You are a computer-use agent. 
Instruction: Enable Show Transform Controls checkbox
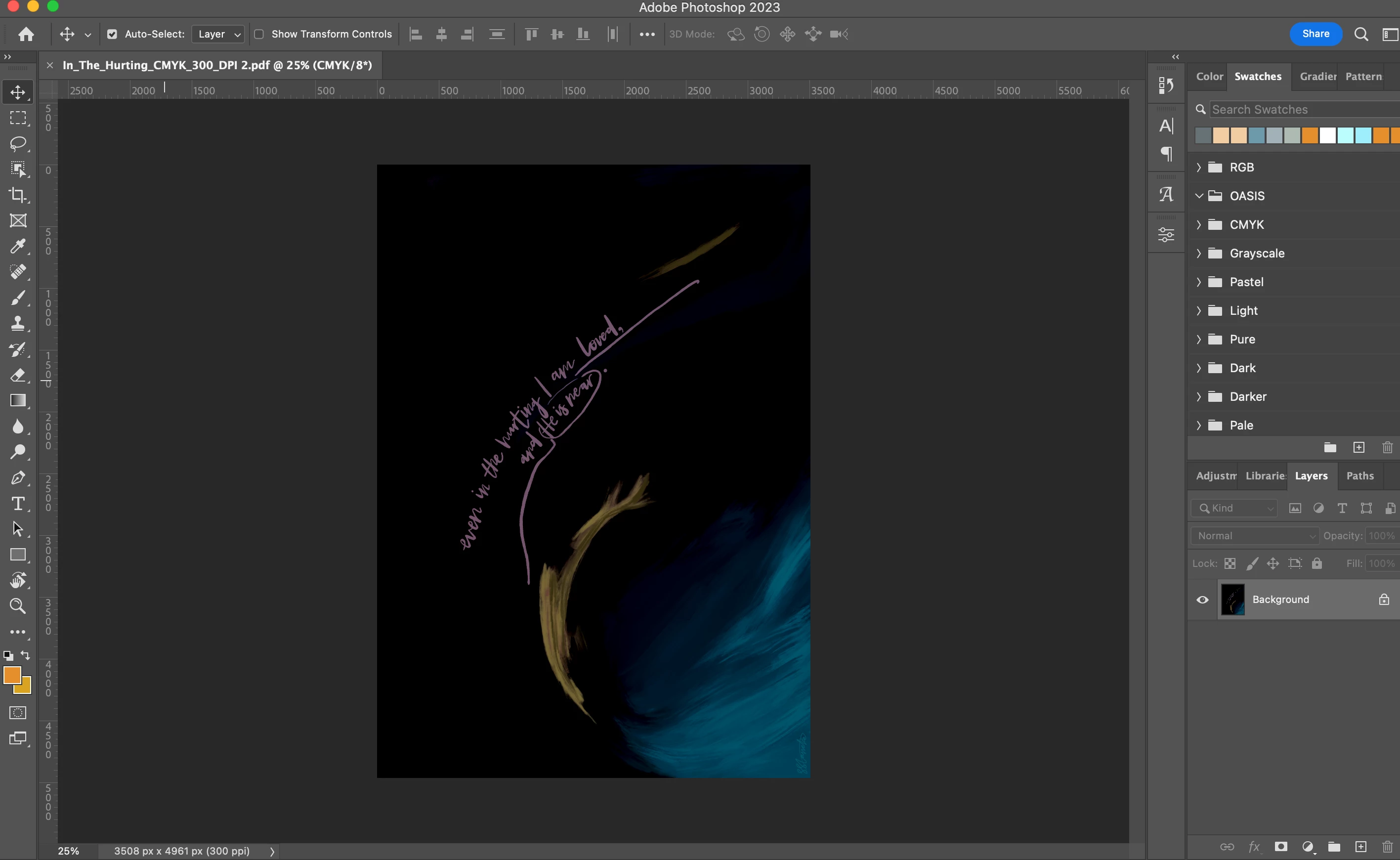(x=259, y=34)
